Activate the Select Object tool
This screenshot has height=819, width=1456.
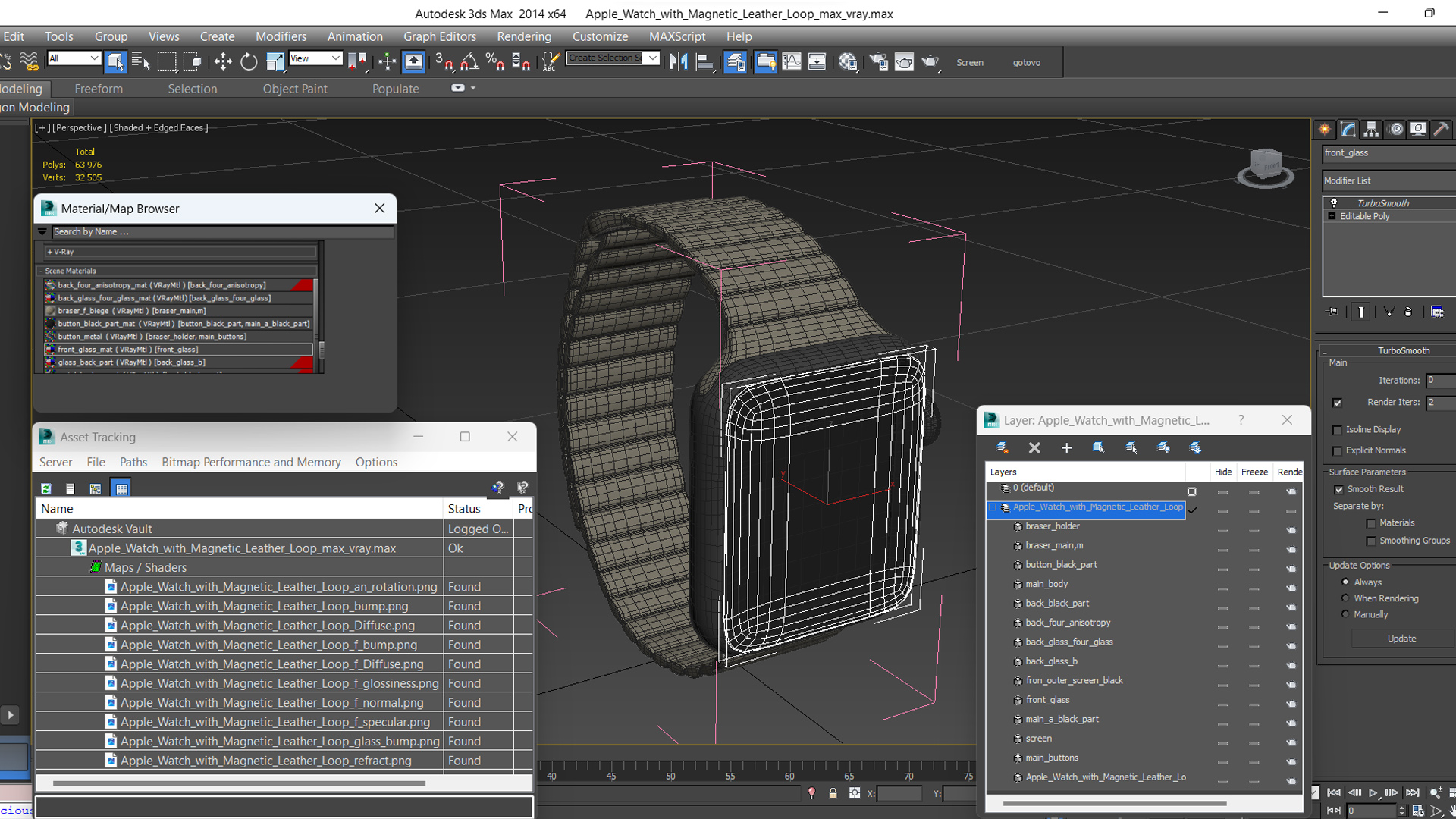tap(115, 62)
